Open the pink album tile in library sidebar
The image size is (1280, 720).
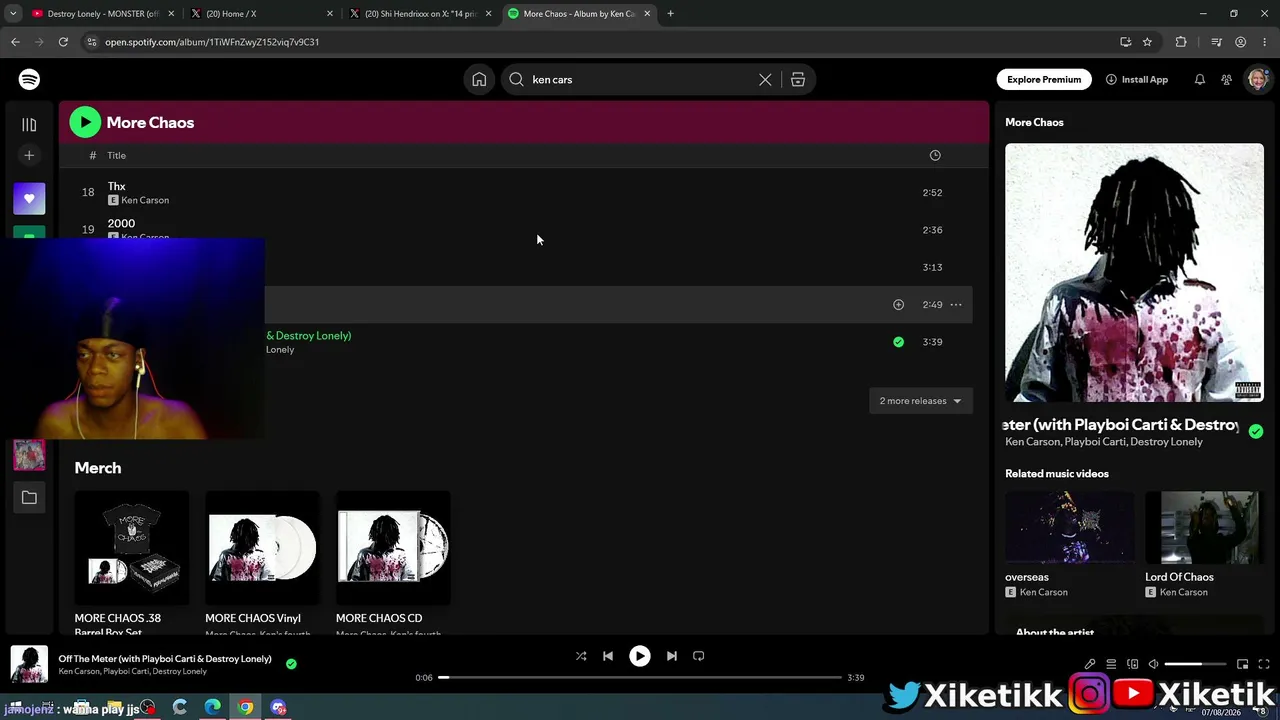[x=29, y=455]
